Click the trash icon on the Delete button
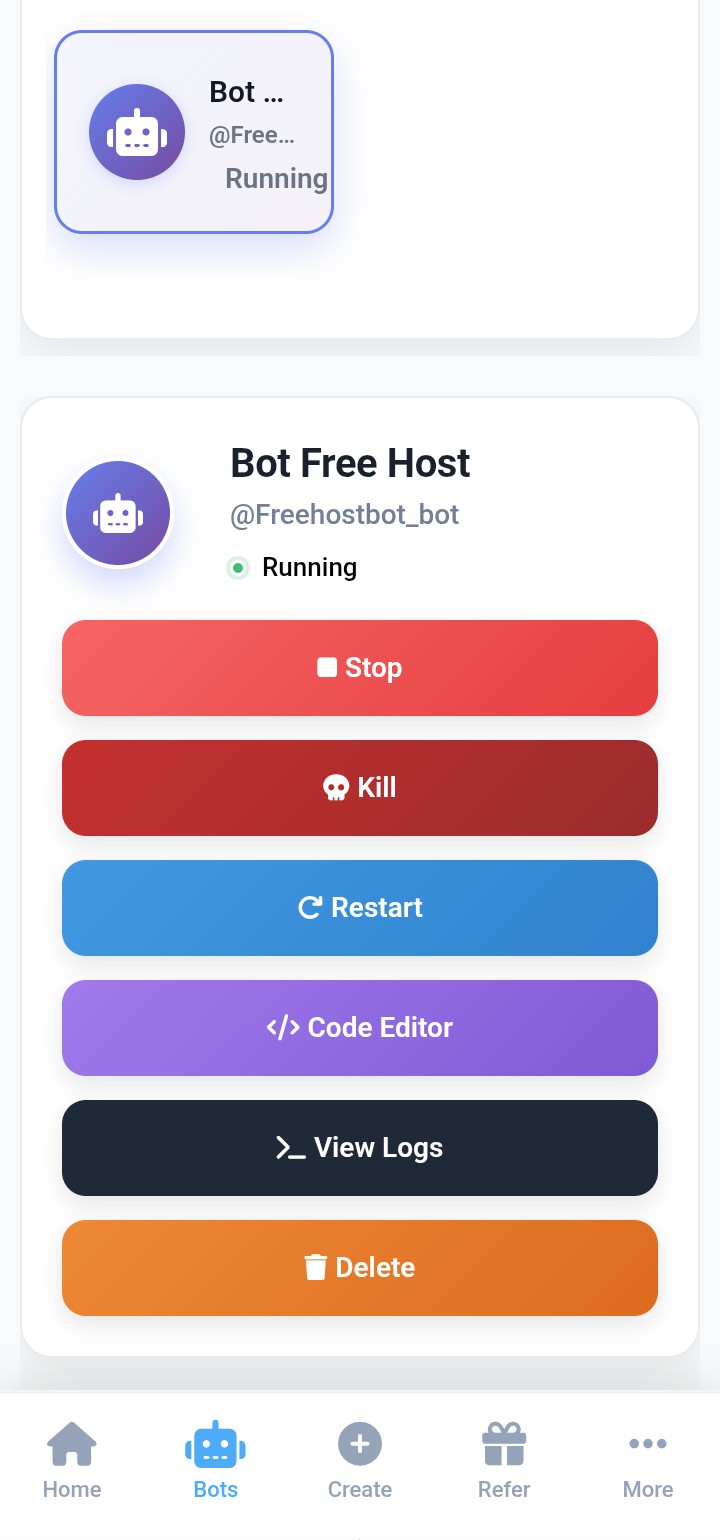This screenshot has height=1540, width=720. click(316, 1268)
